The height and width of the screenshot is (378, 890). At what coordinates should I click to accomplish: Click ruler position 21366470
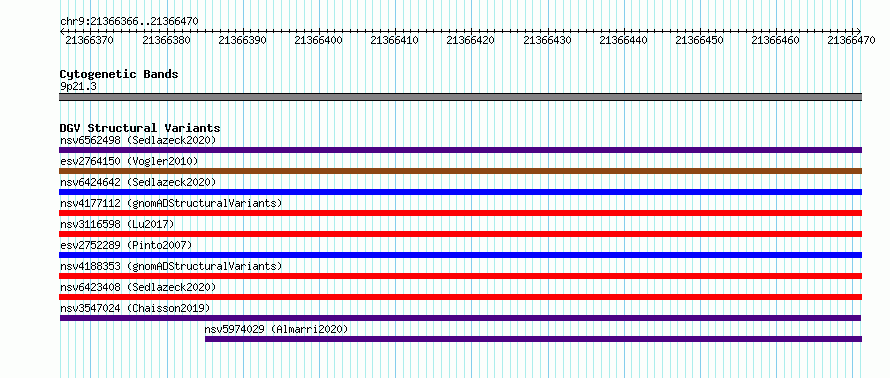851,40
